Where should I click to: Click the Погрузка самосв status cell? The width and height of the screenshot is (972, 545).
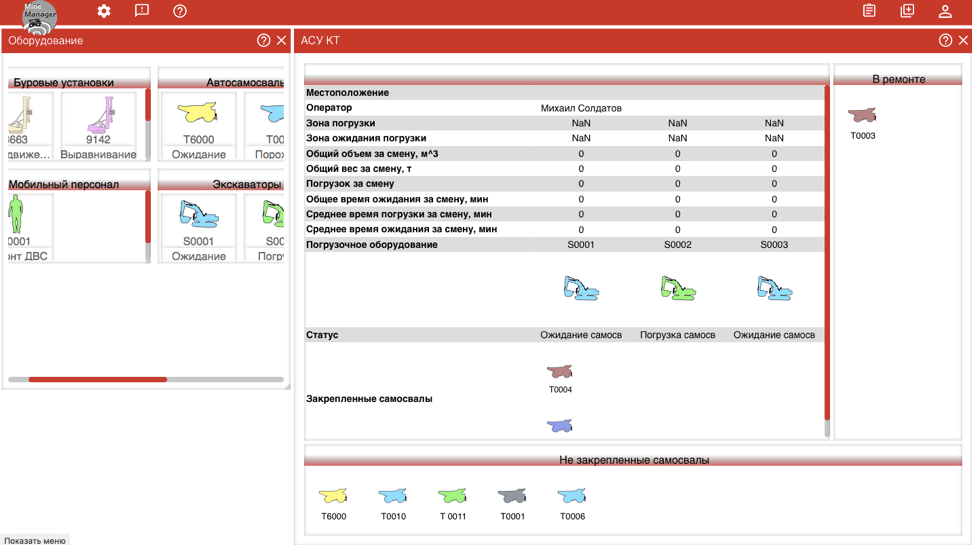point(678,335)
